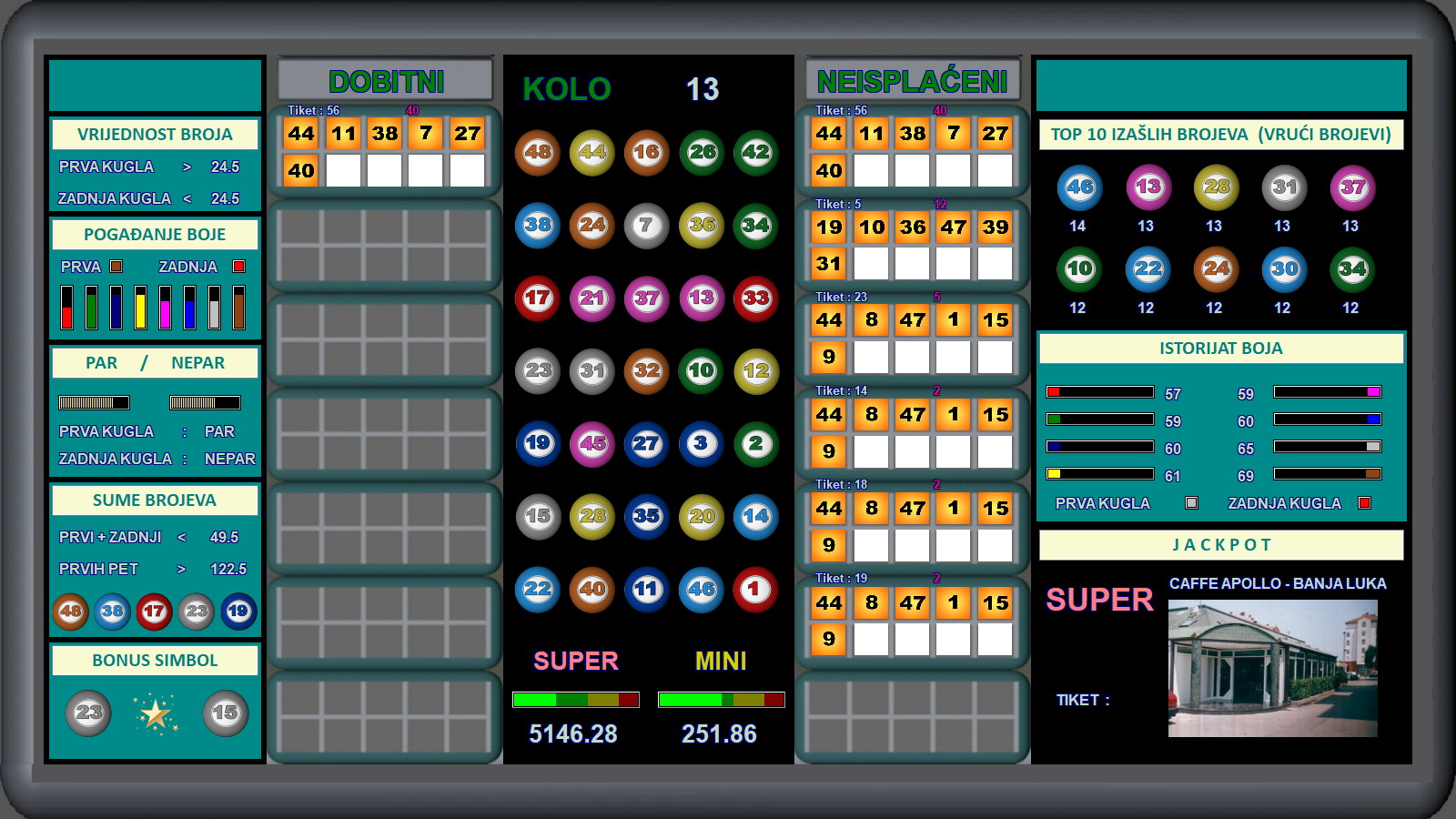Click red ball 1 in the draw grid
The width and height of the screenshot is (1456, 819).
coord(755,589)
